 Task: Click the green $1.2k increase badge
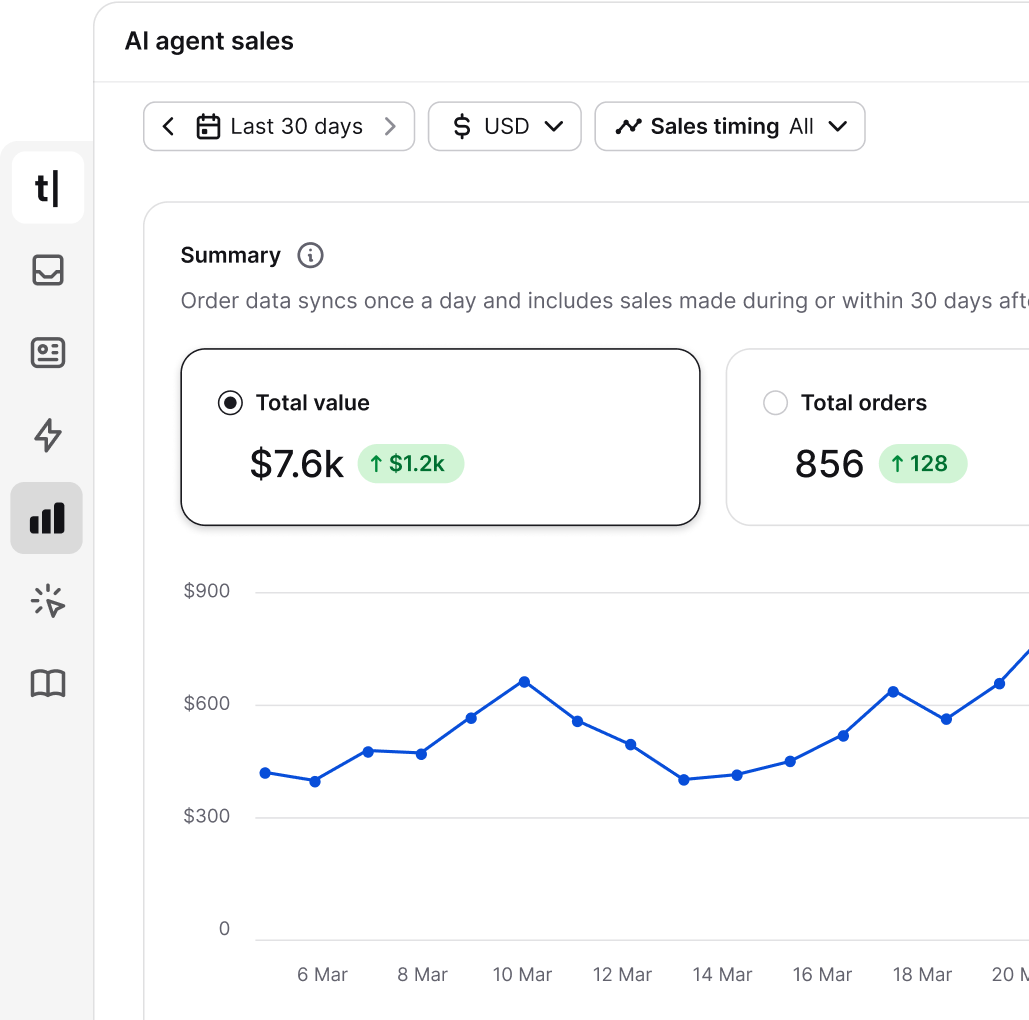(x=410, y=463)
